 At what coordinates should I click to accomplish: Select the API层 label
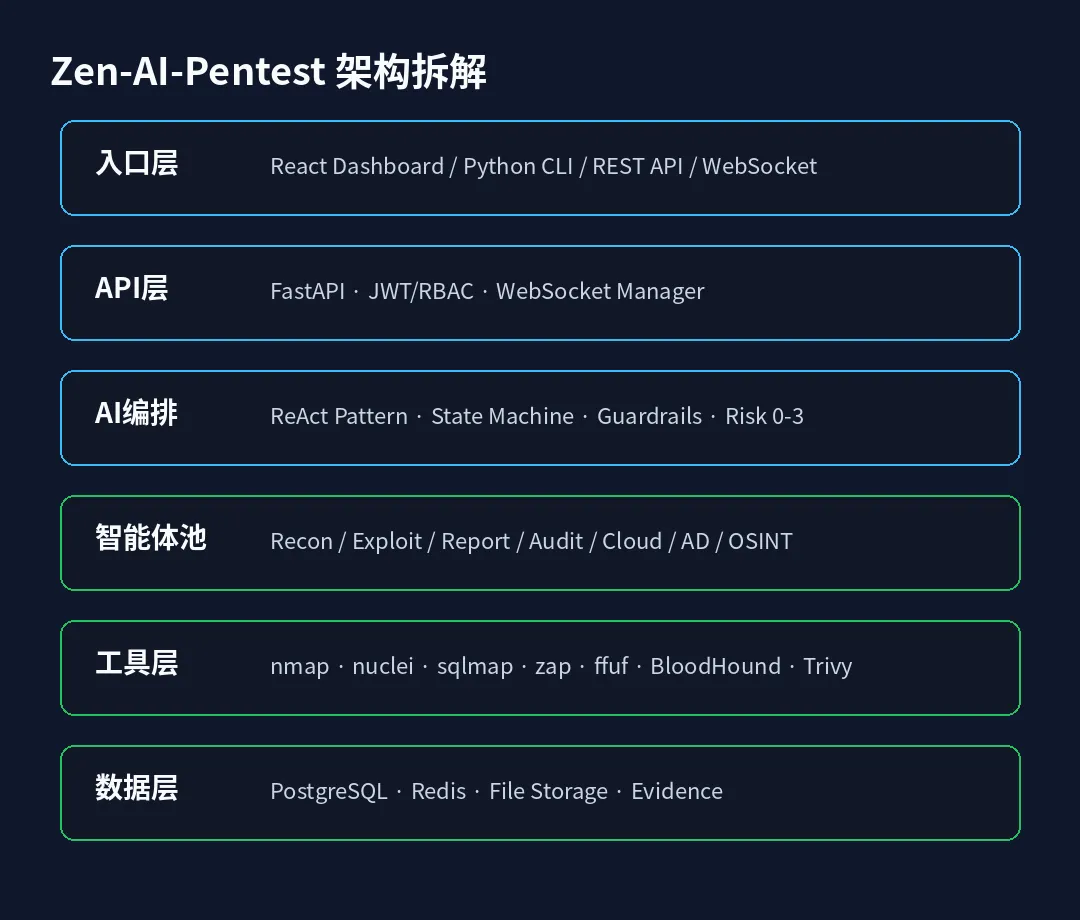click(132, 289)
